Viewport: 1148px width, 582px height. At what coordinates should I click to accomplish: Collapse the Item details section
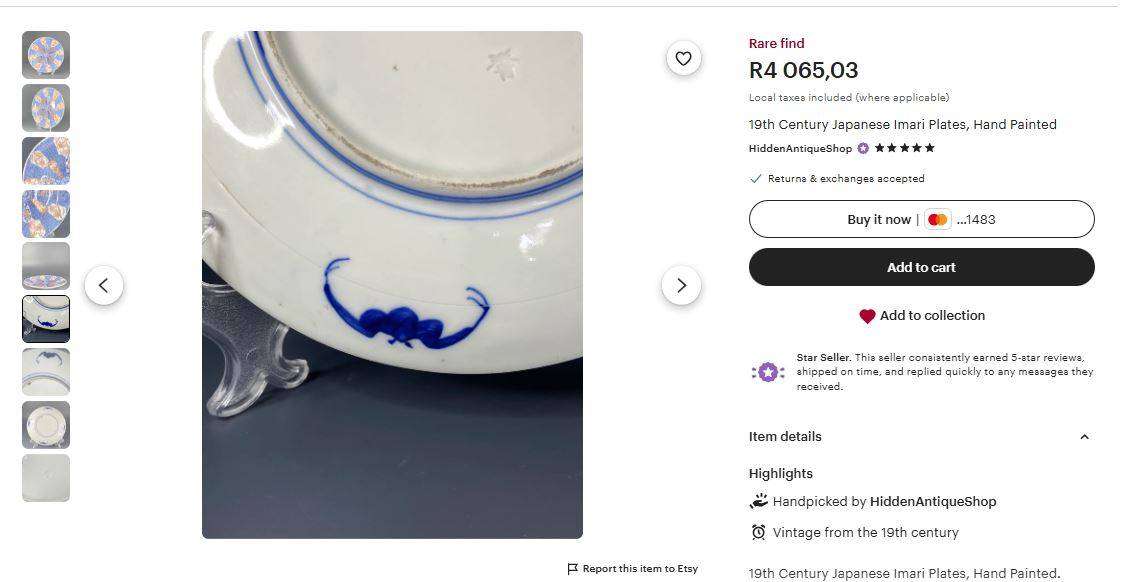click(1084, 437)
